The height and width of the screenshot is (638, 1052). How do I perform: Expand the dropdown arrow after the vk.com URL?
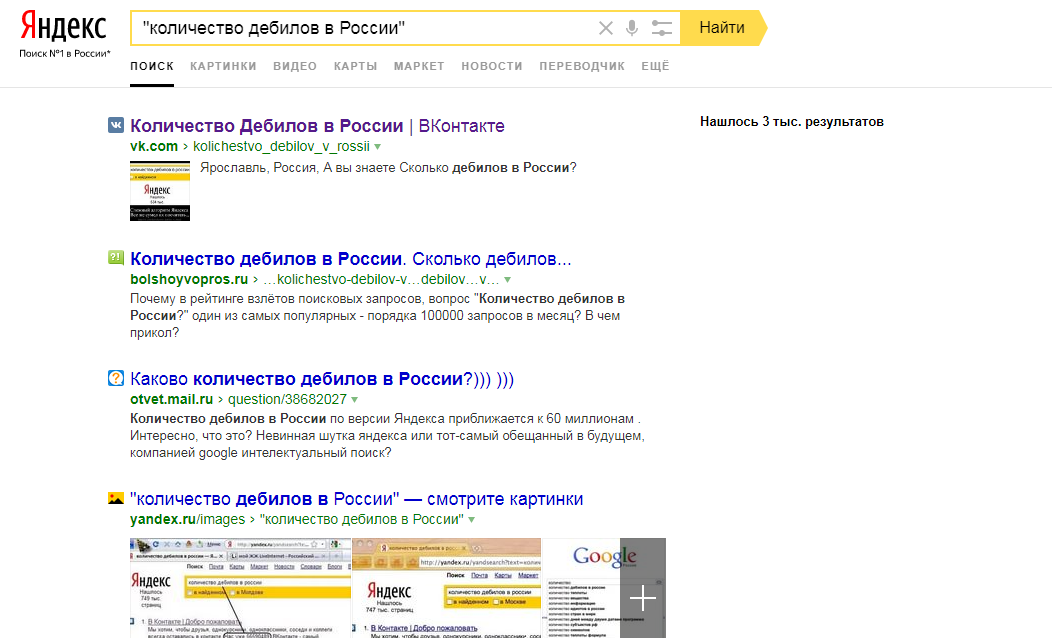(378, 147)
